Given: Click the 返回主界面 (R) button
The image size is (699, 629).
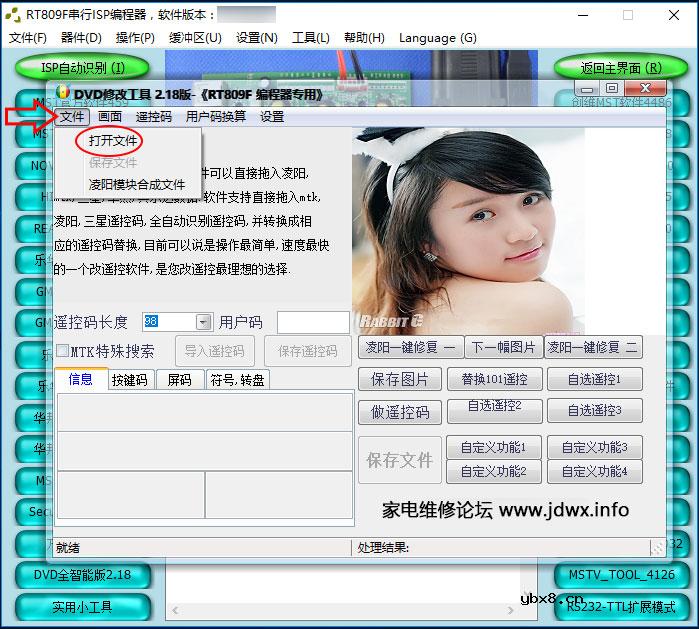Looking at the screenshot, I should [x=621, y=68].
